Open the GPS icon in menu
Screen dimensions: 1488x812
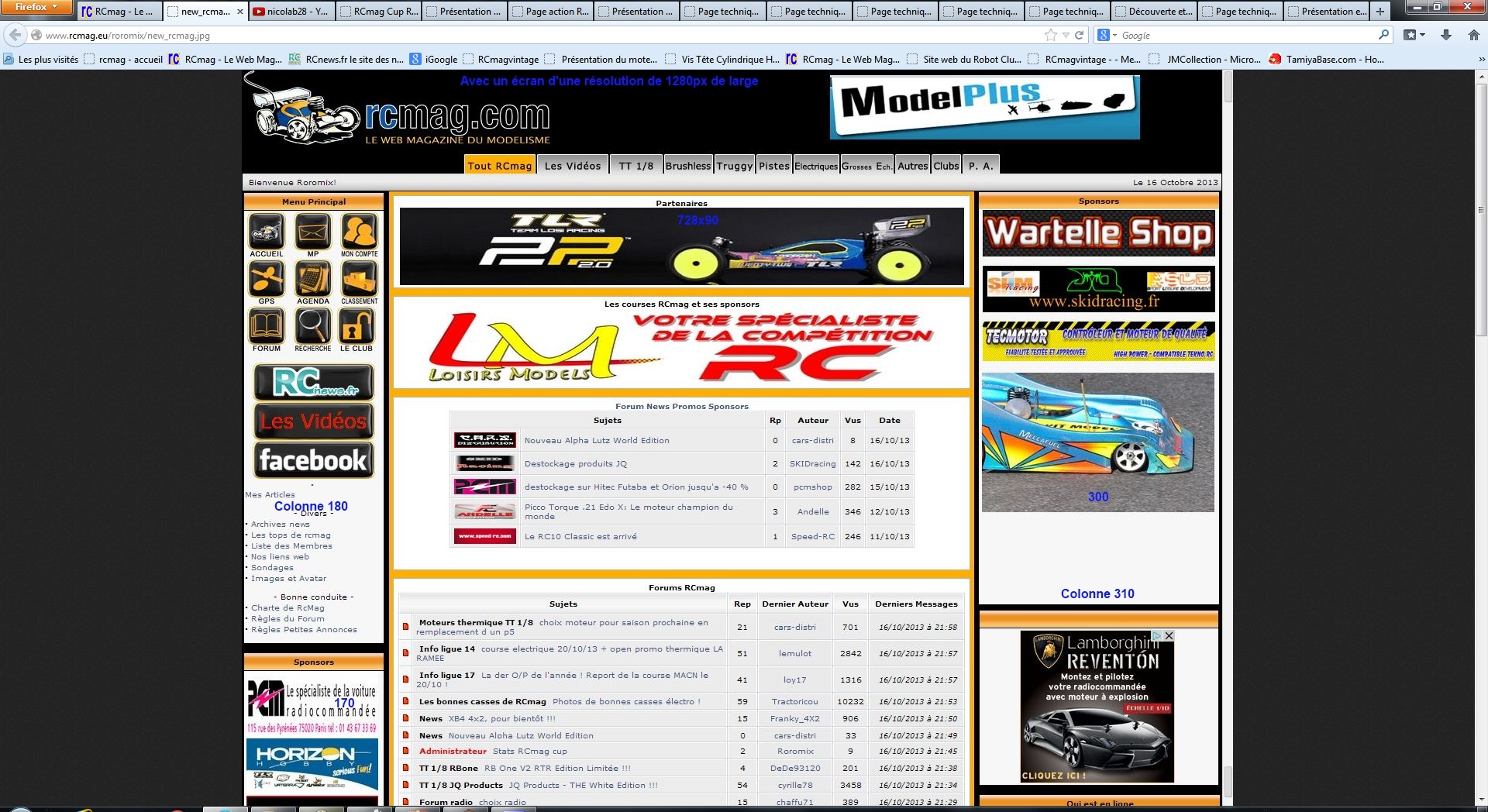pos(267,279)
